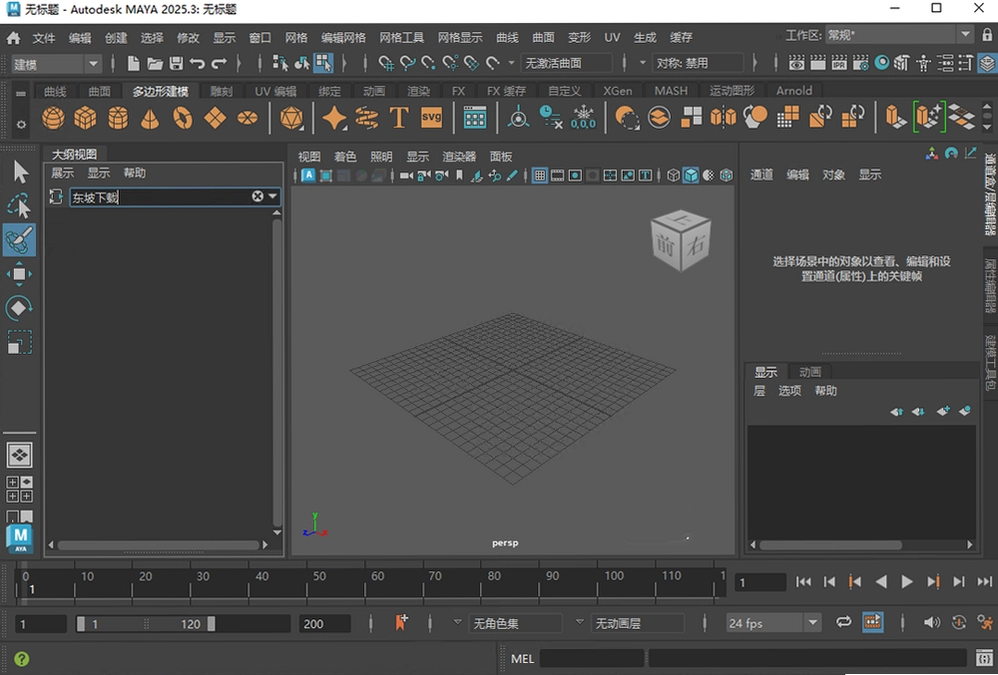Mute audio with the speaker icon

(x=931, y=622)
